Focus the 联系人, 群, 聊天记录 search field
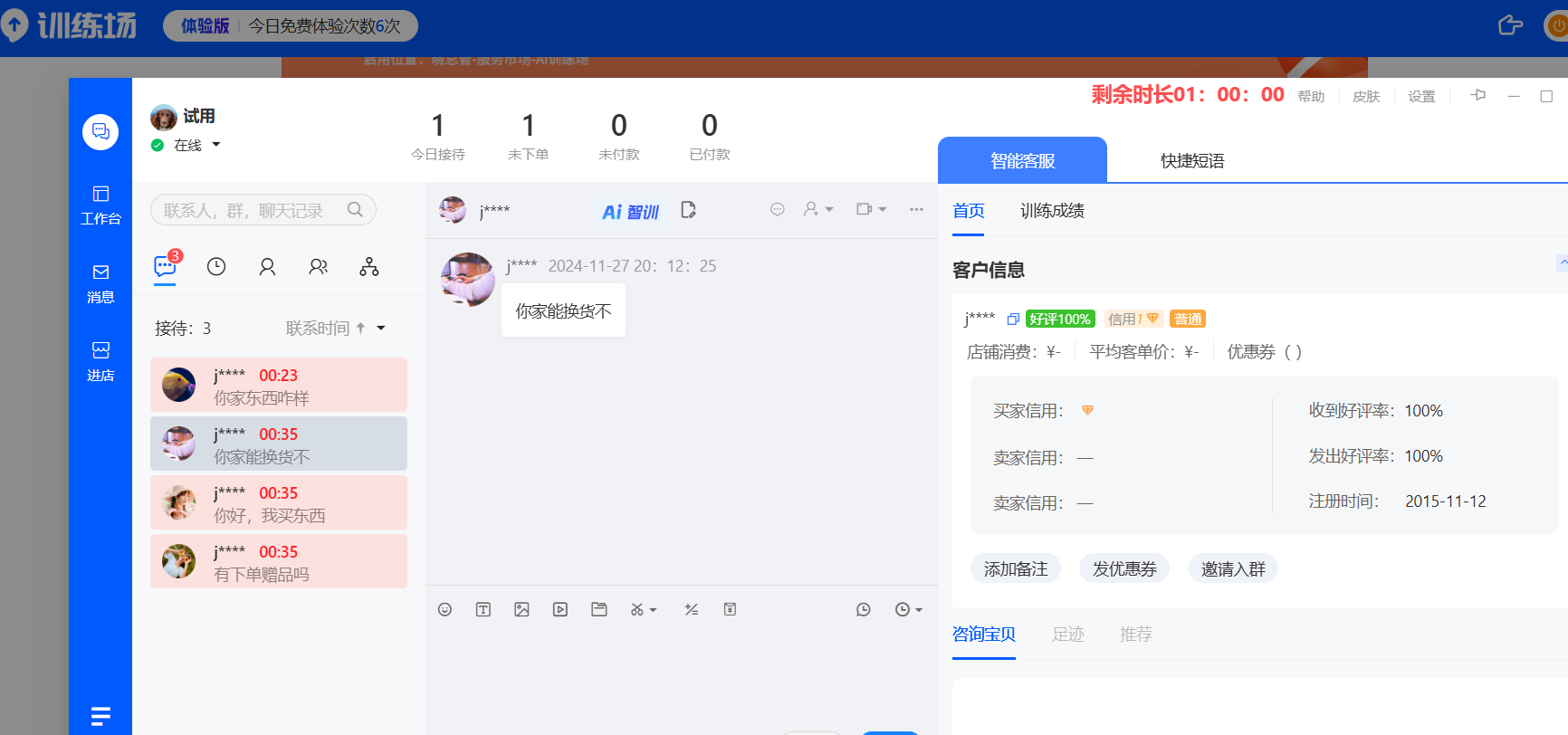Viewport: 1568px width, 735px height. tap(263, 210)
